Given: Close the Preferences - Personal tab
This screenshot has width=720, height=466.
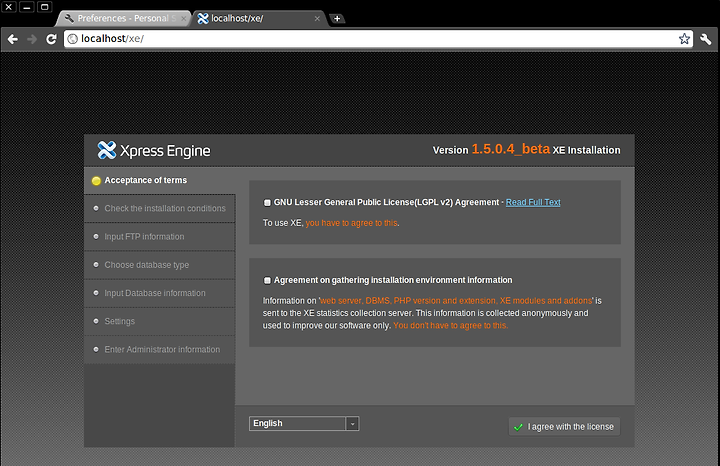Looking at the screenshot, I should (184, 18).
